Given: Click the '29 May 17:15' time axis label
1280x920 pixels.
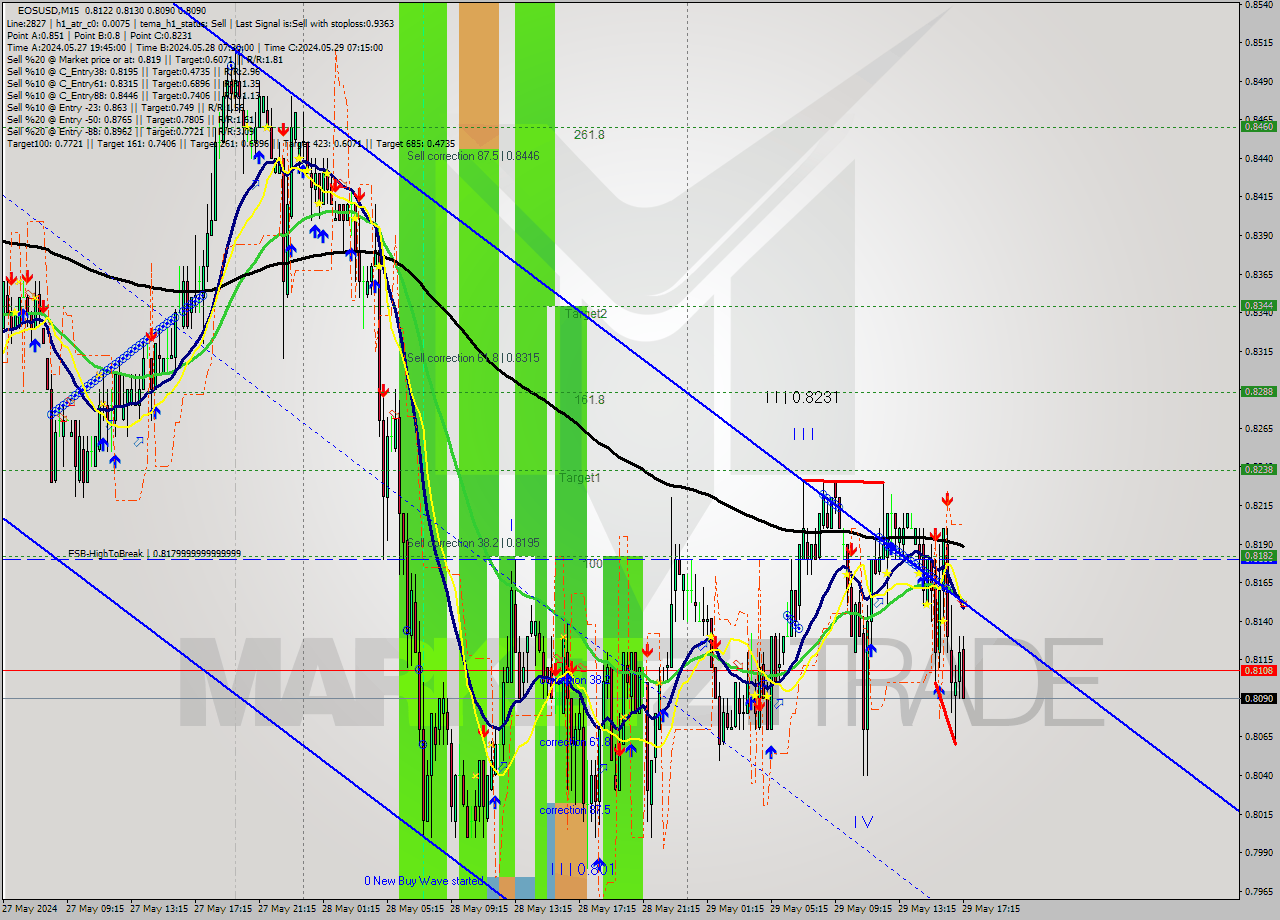Looking at the screenshot, I should pyautogui.click(x=991, y=909).
